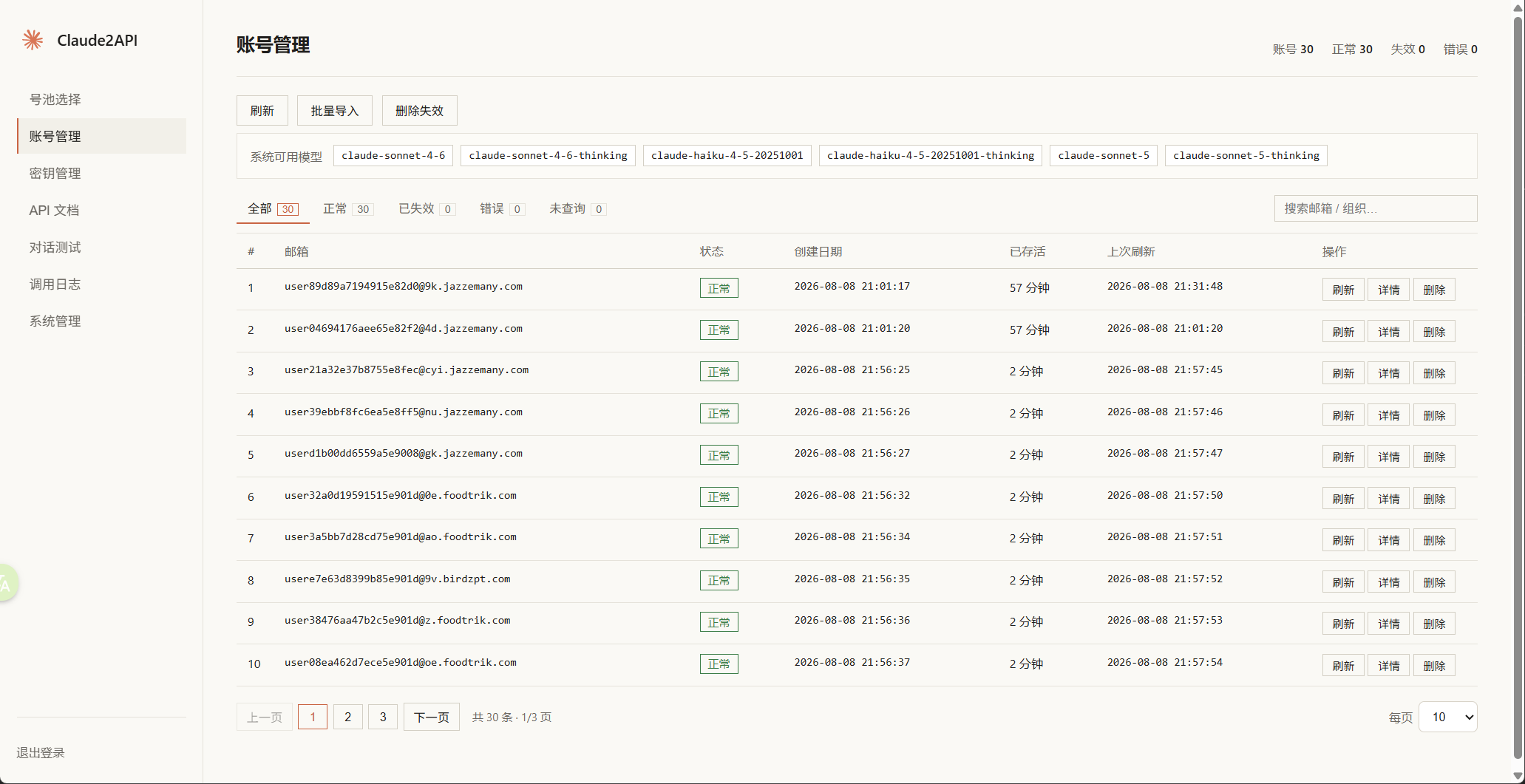Click the vertical scrollbar on the right
The width and height of the screenshot is (1525, 784).
(x=1518, y=388)
